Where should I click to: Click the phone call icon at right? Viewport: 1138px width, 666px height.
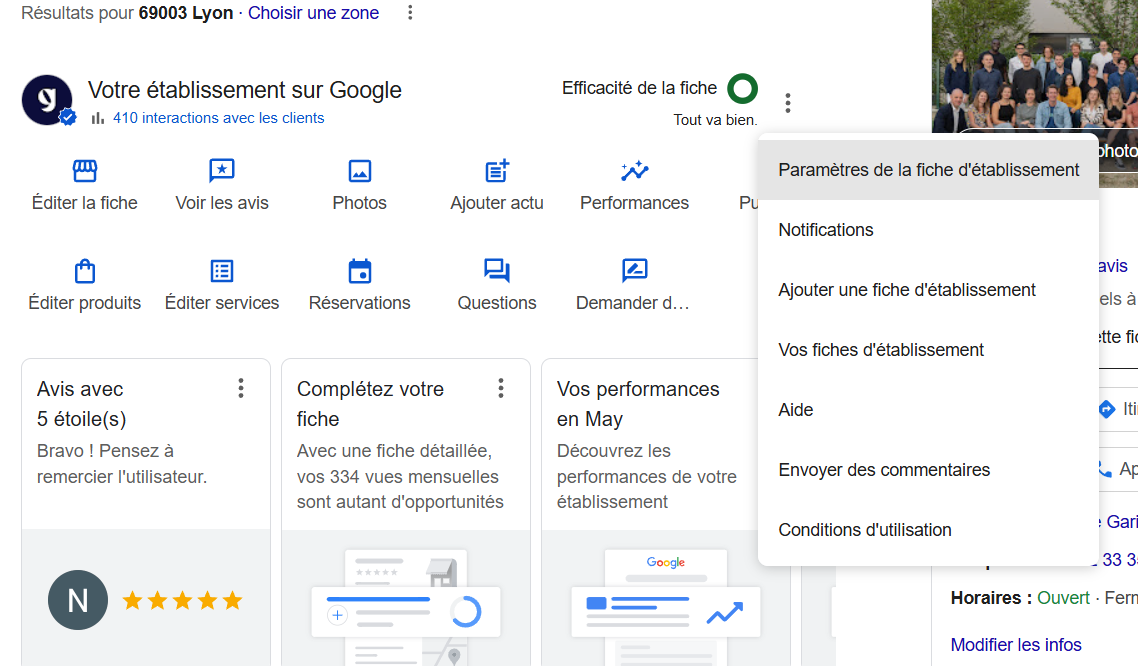point(1105,470)
